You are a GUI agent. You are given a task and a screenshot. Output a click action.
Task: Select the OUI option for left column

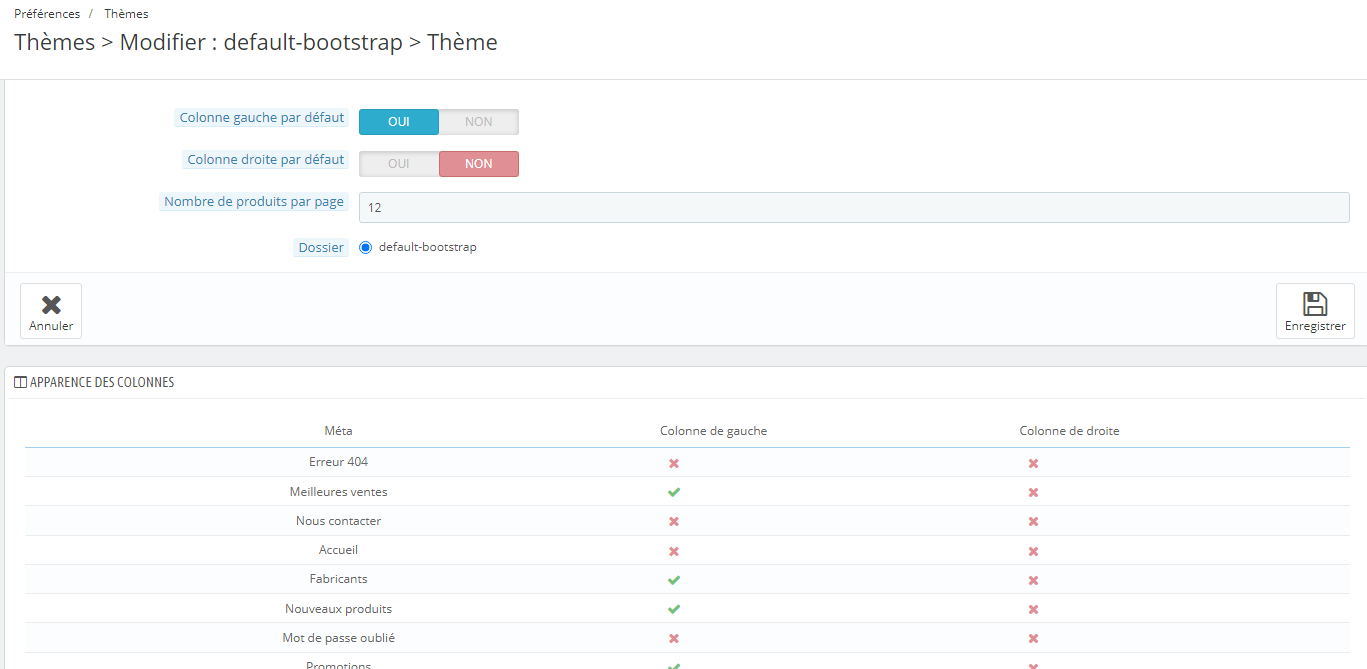[x=399, y=122]
